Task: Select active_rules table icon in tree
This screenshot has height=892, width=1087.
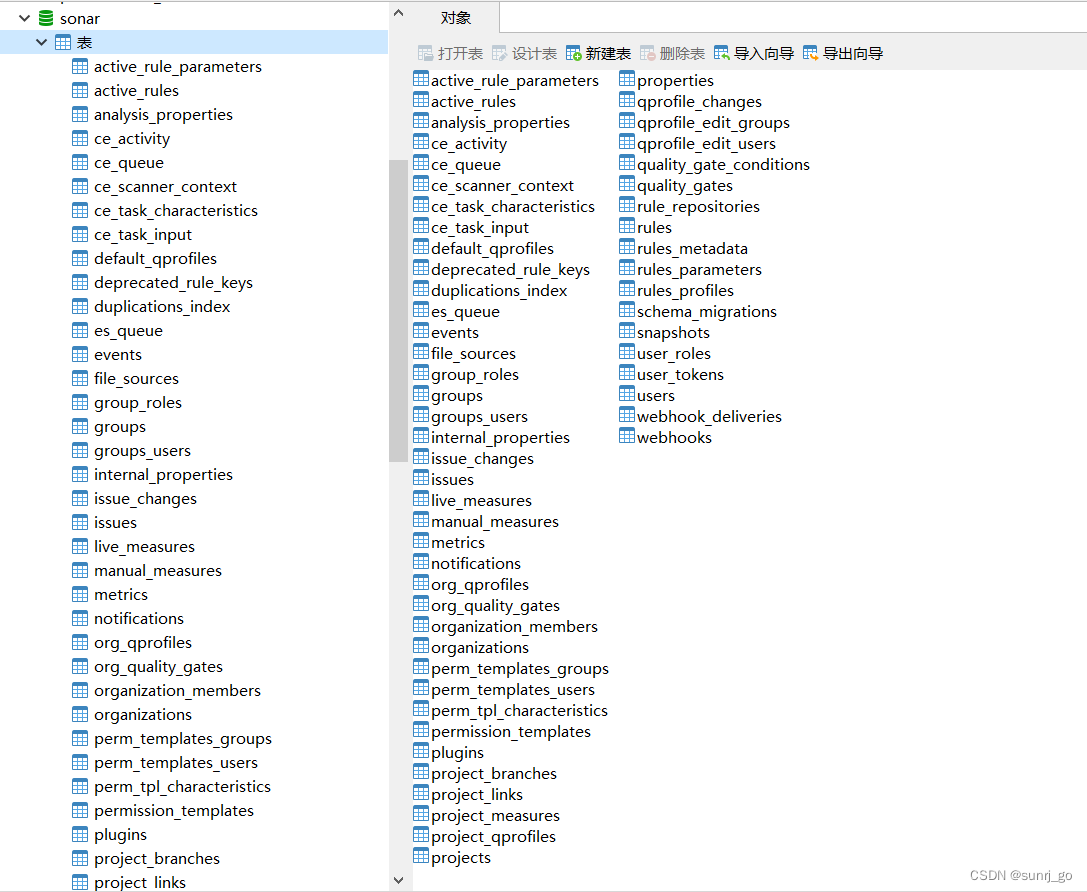Action: click(x=80, y=91)
